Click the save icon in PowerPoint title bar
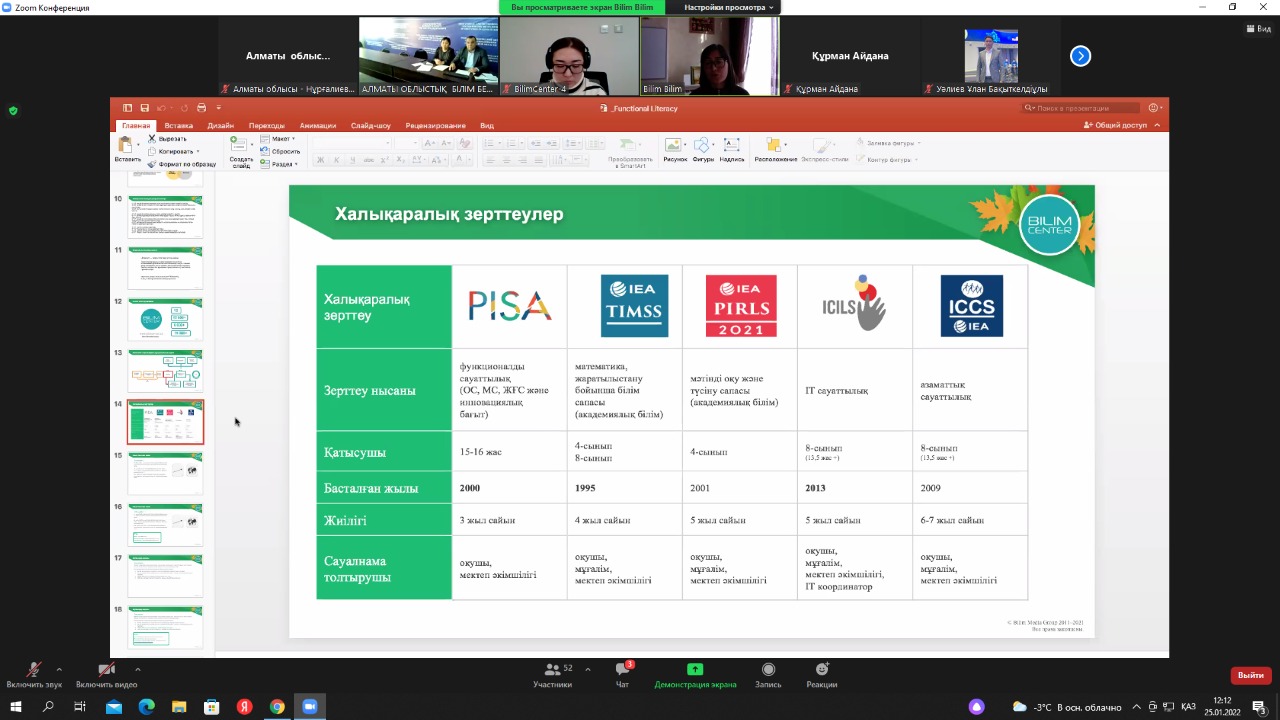 [145, 108]
